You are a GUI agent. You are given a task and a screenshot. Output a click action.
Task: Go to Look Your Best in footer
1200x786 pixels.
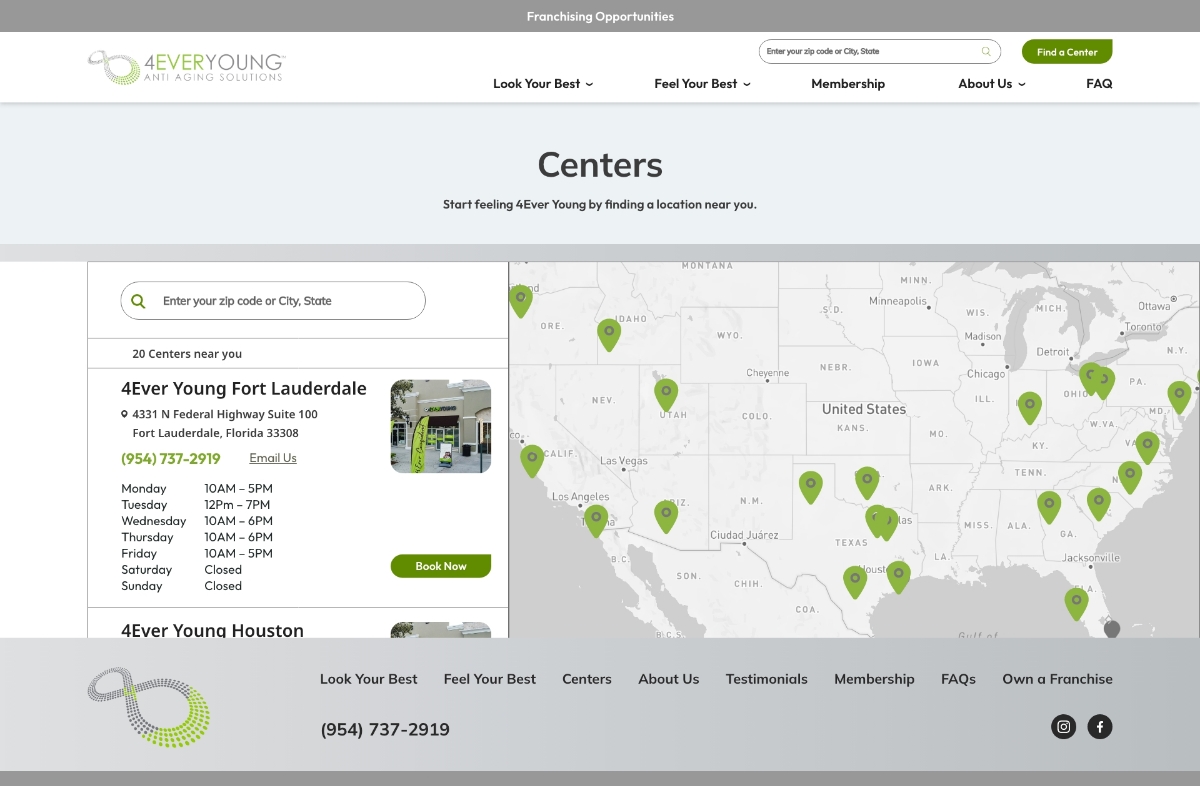click(369, 679)
